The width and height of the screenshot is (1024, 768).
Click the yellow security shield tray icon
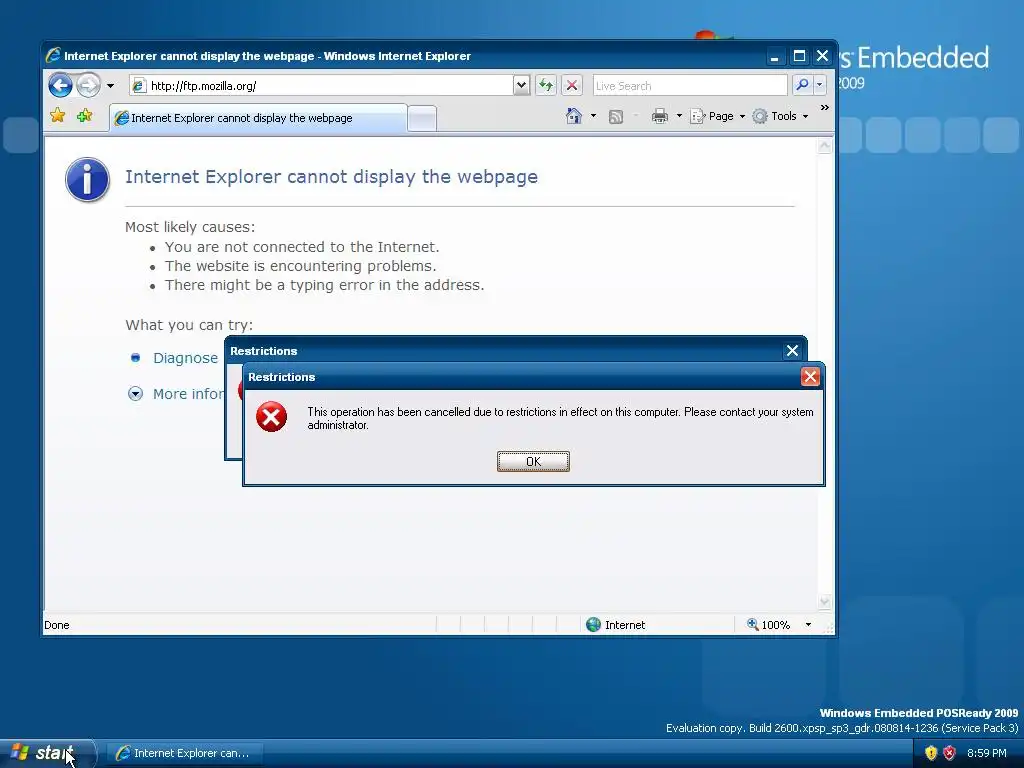tap(931, 753)
